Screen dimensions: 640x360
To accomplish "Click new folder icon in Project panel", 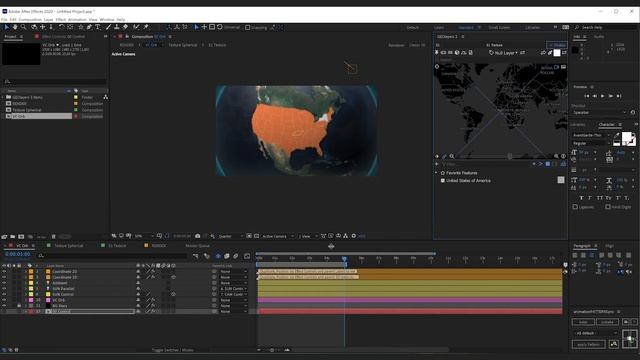I will (13, 236).
